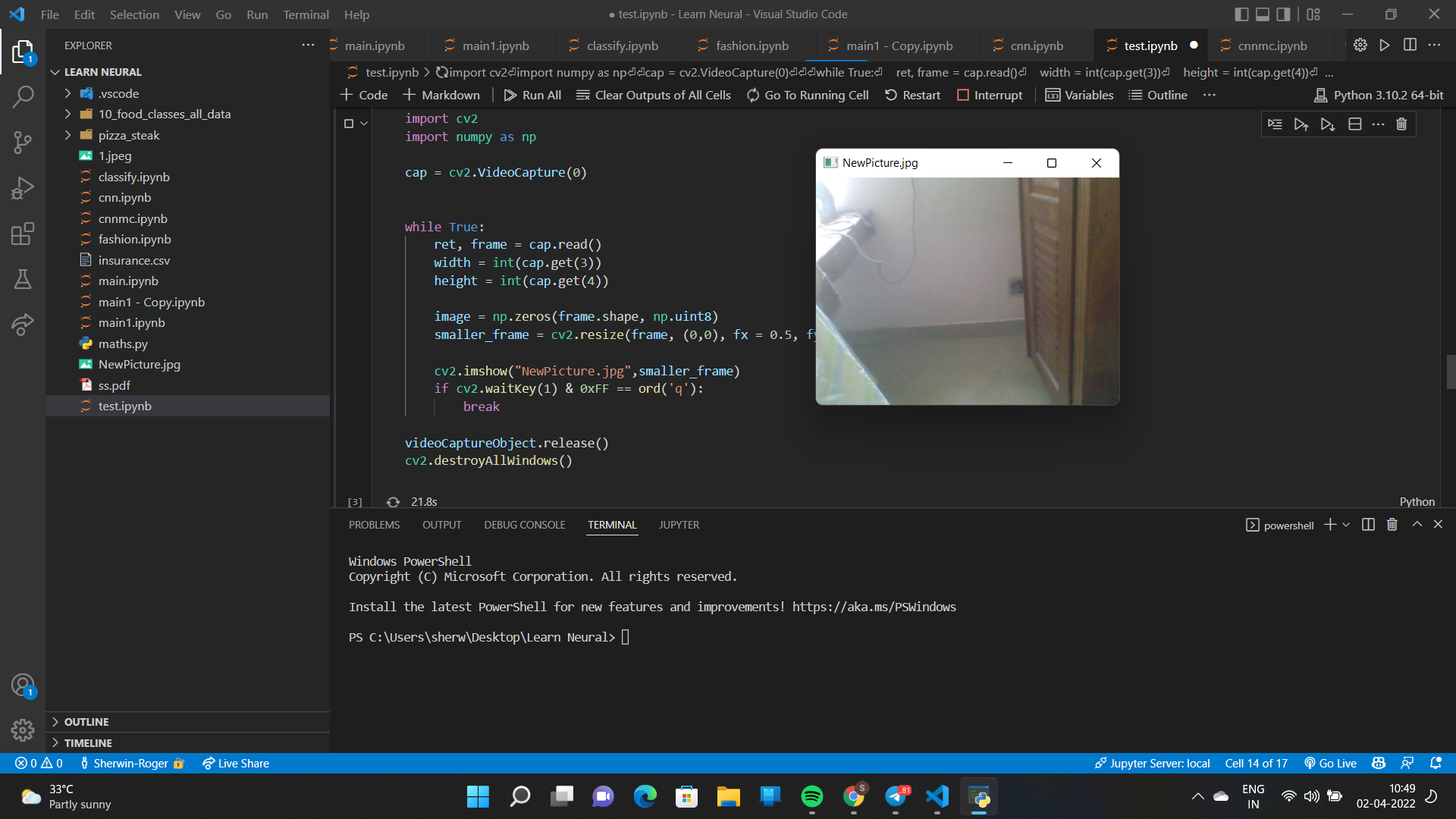Split the terminal pane
The width and height of the screenshot is (1456, 819).
pos(1367,524)
